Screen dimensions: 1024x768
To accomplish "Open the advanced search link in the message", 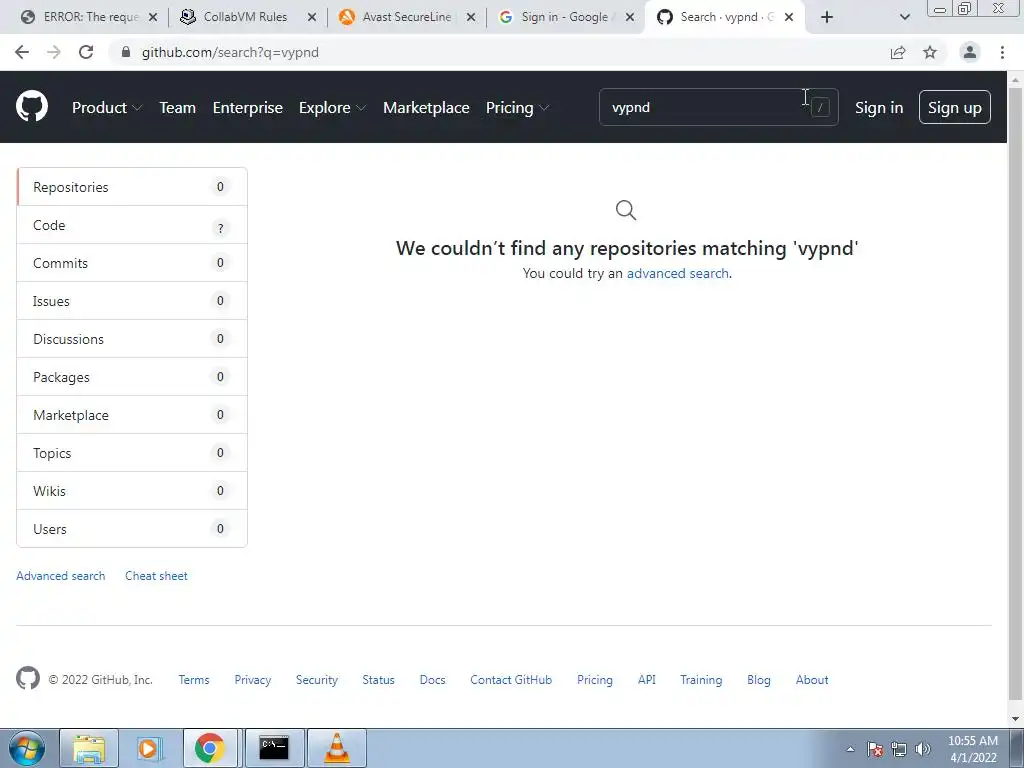I will (x=677, y=274).
